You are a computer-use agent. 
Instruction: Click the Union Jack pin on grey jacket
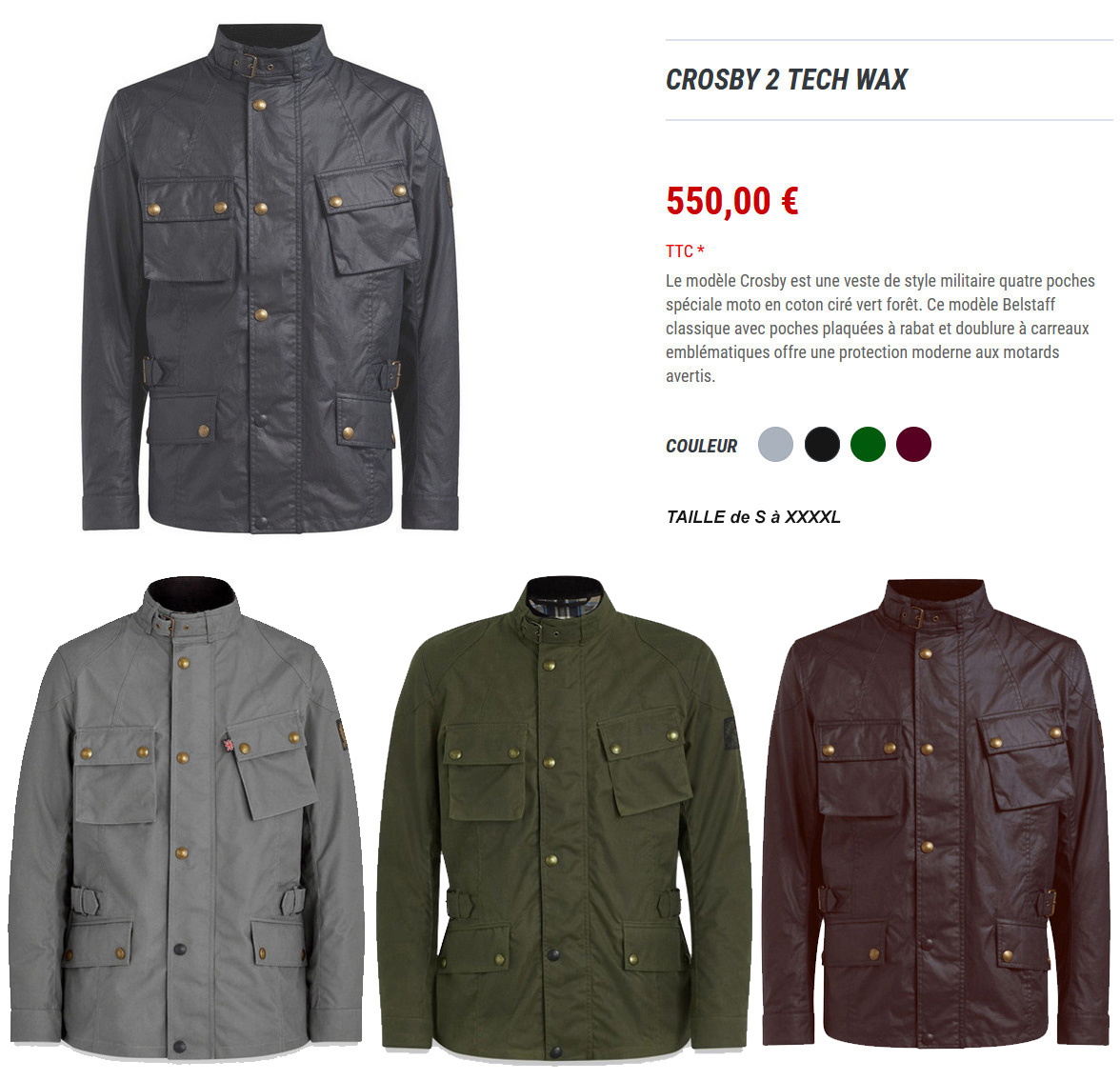[x=228, y=744]
